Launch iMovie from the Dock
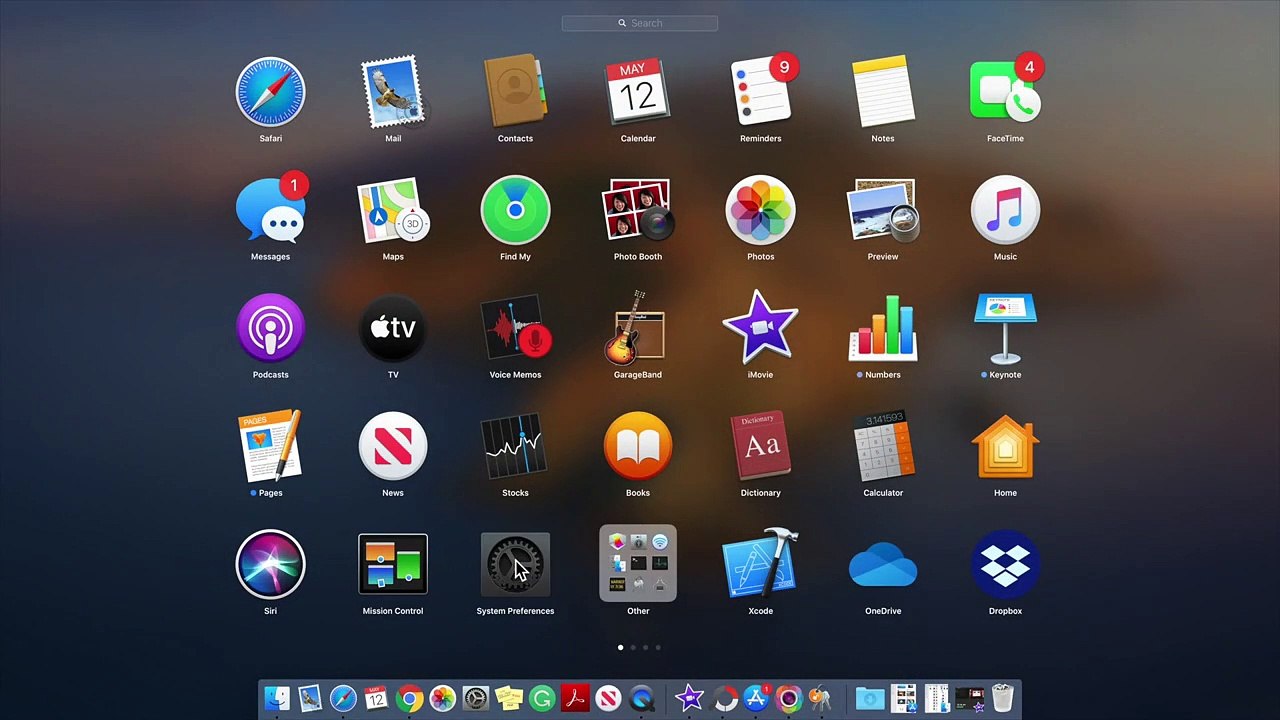Screen dimensions: 1280x720 click(689, 698)
